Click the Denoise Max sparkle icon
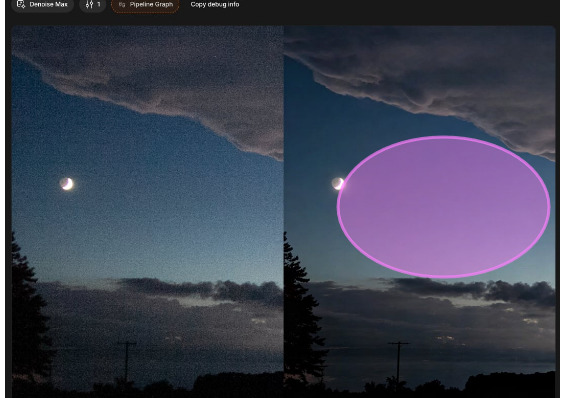The width and height of the screenshot is (569, 398). tap(21, 4)
